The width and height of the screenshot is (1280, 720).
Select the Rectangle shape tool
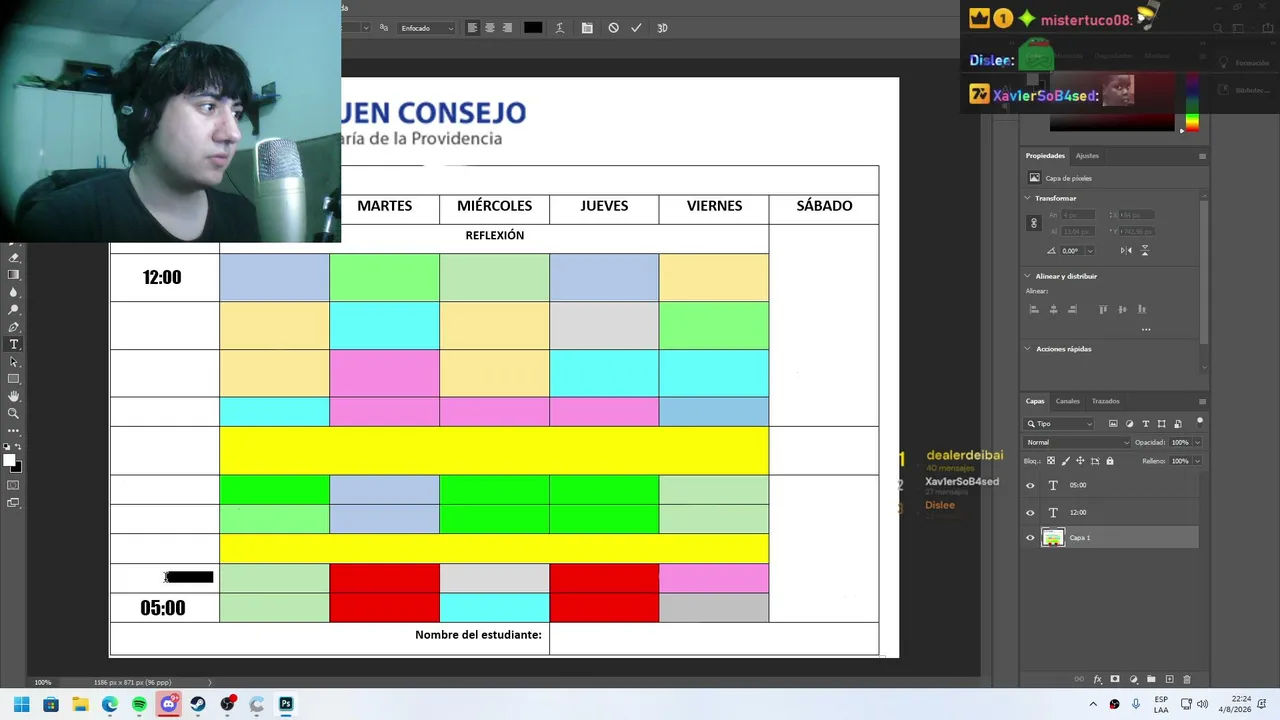click(x=14, y=379)
